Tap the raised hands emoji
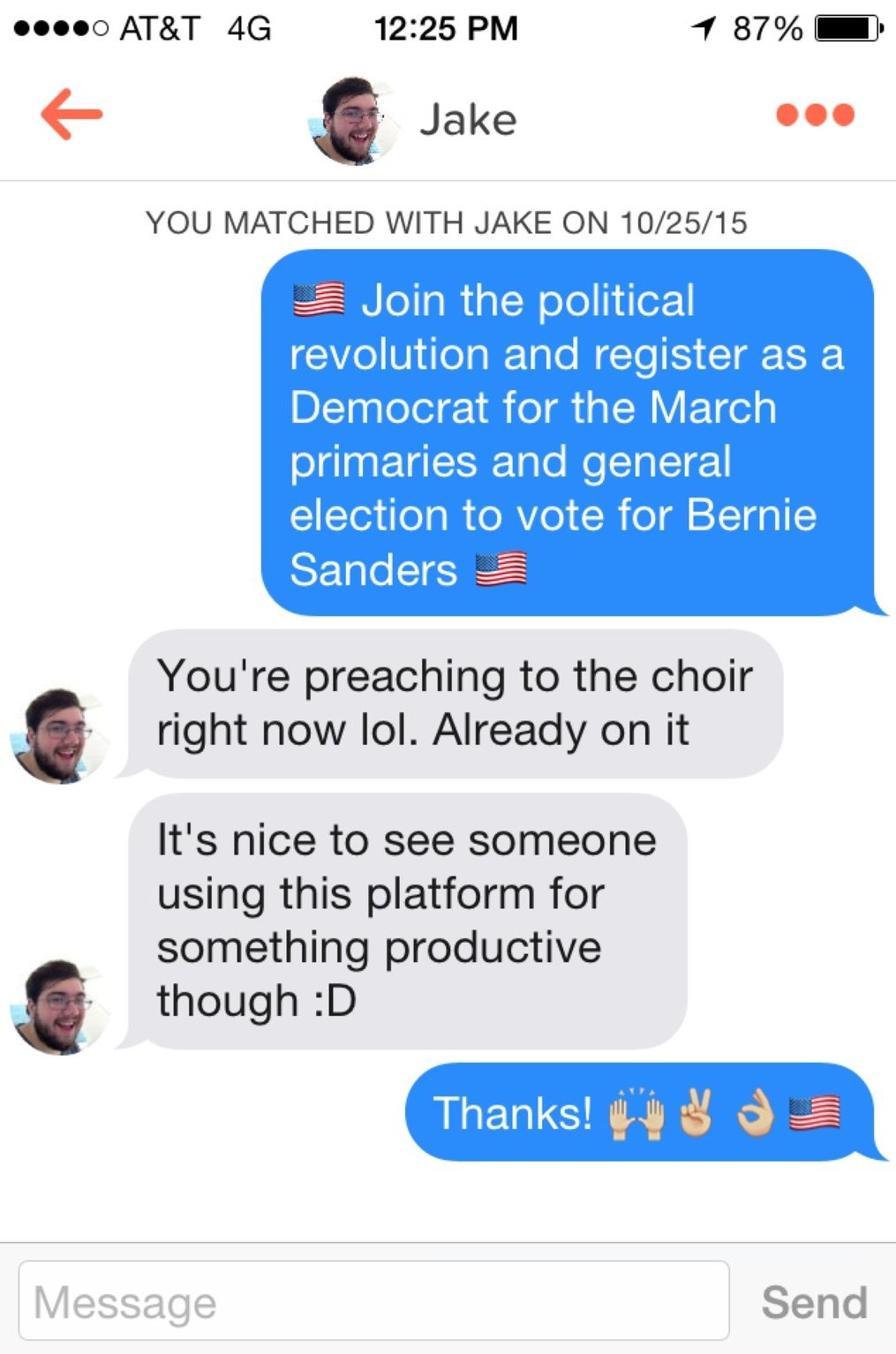 [x=636, y=1114]
